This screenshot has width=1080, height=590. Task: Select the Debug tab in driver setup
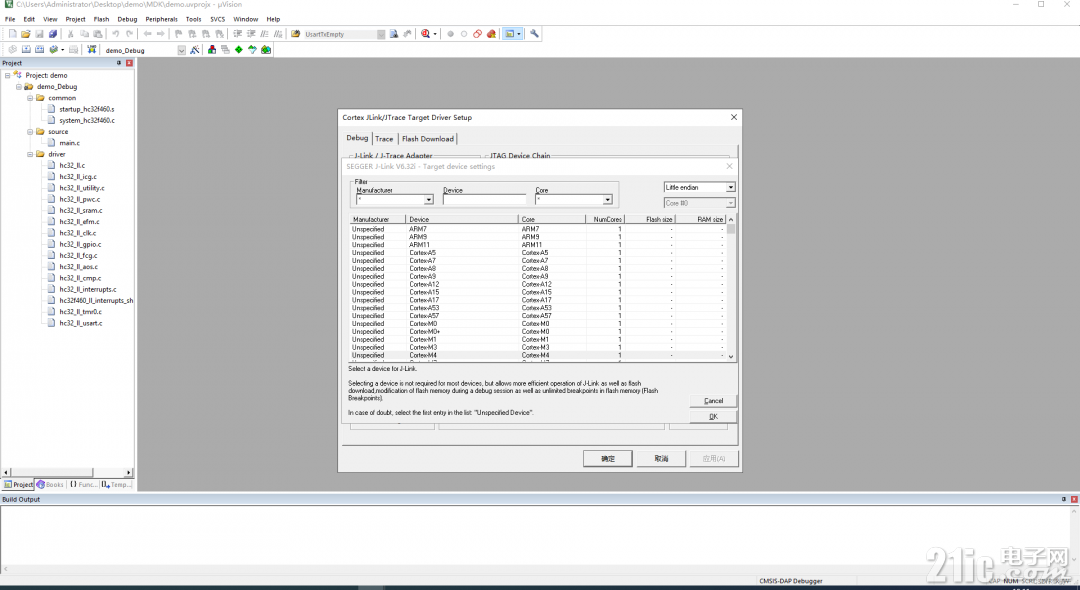(357, 138)
